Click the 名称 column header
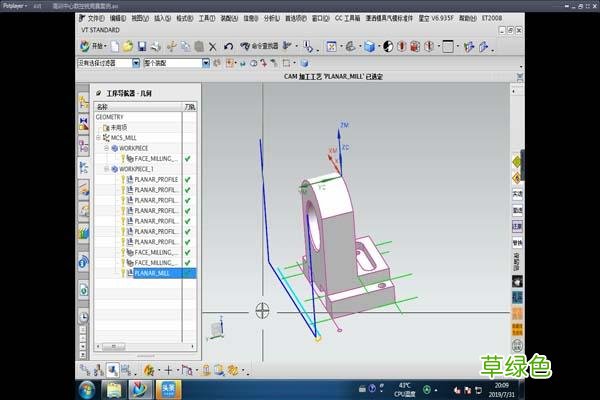The width and height of the screenshot is (600, 400). pyautogui.click(x=103, y=105)
